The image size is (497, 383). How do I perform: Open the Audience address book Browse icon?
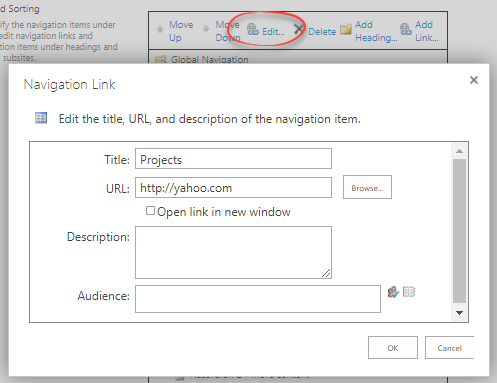409,292
